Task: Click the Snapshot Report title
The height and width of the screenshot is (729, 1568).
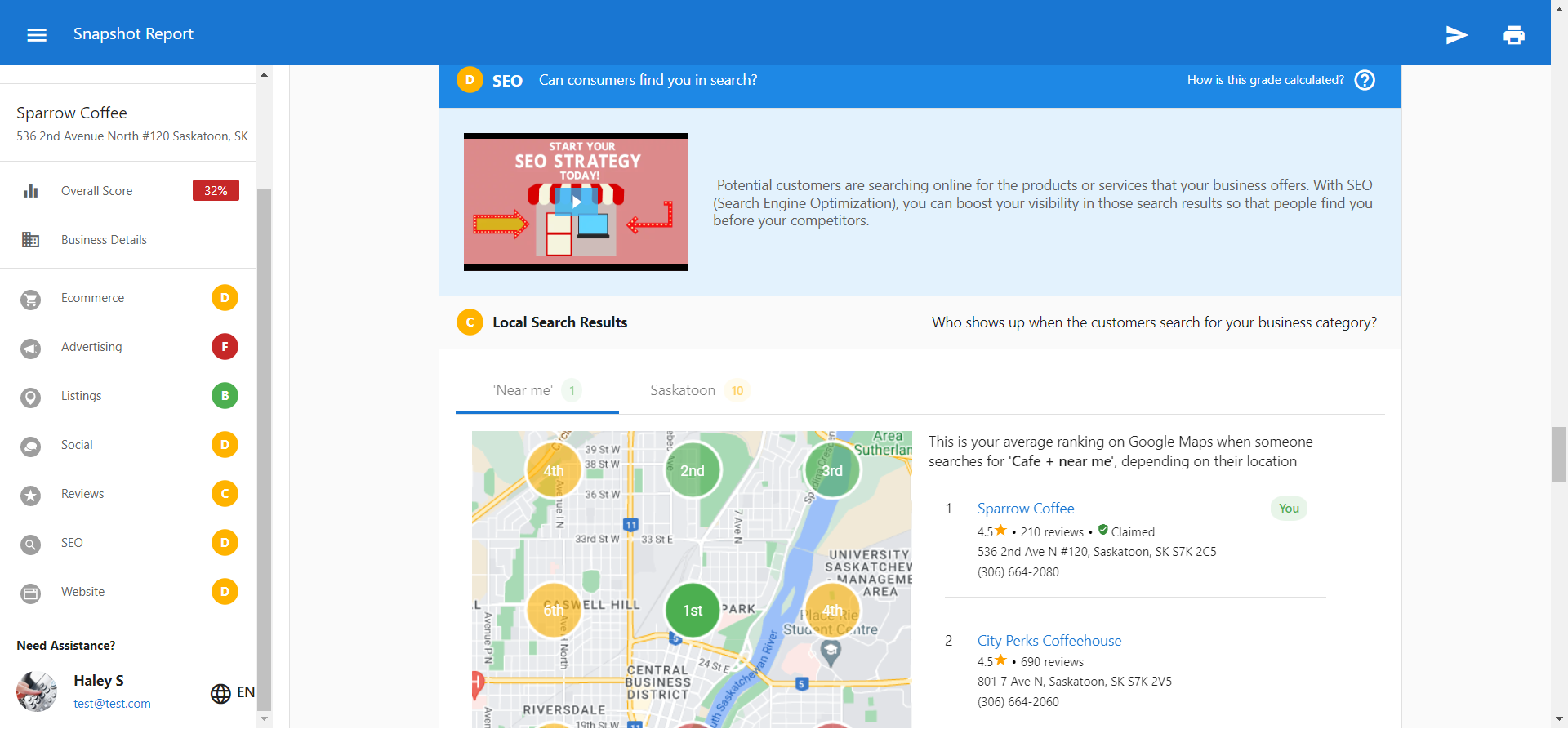Action: (133, 33)
